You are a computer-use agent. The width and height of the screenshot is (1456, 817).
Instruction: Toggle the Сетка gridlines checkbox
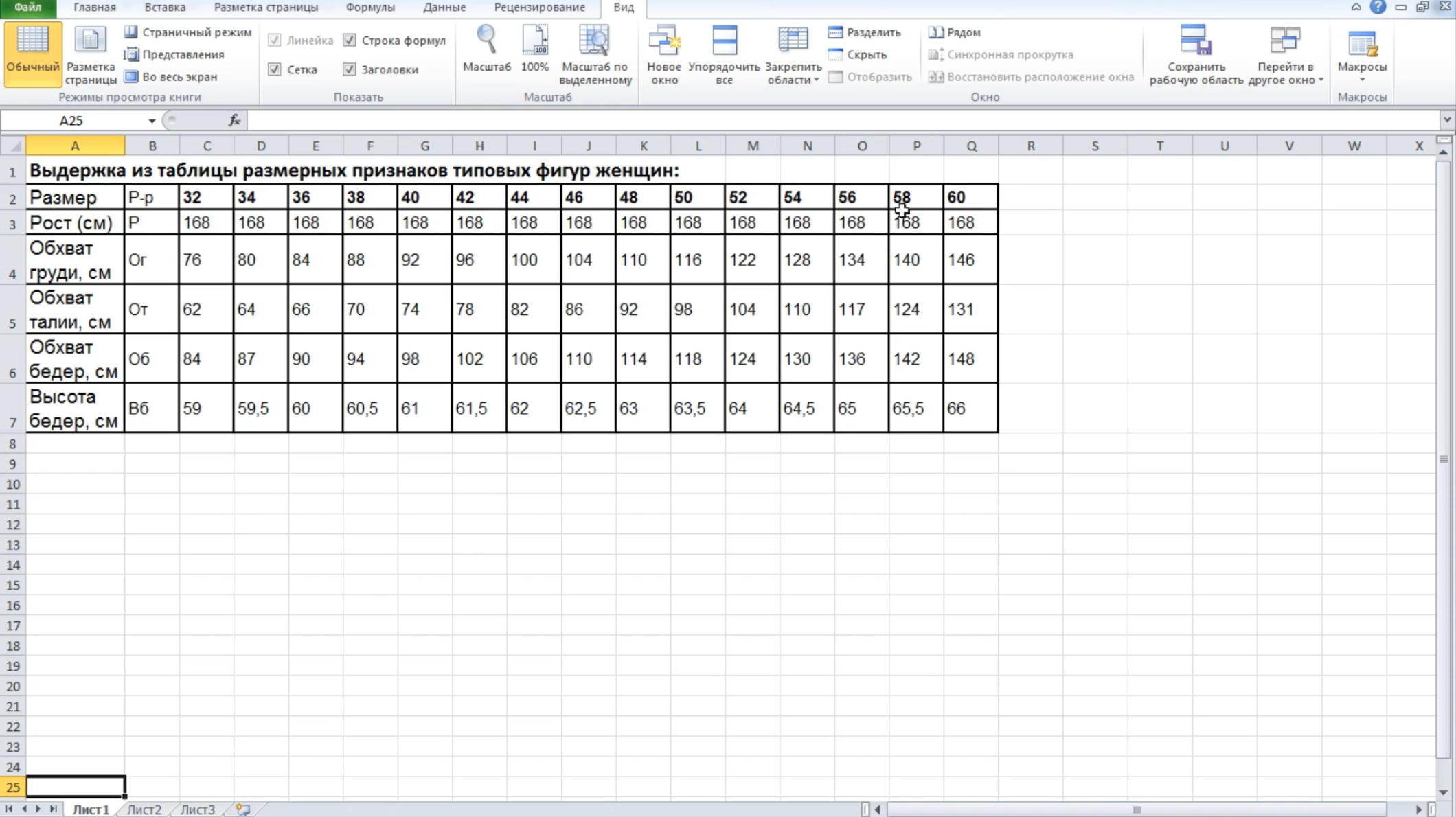click(x=275, y=69)
